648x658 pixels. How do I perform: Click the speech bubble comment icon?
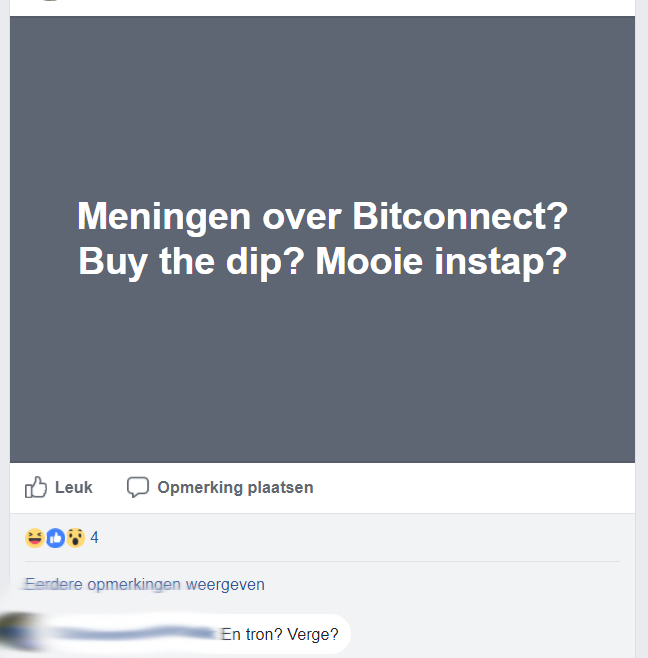pyautogui.click(x=138, y=487)
